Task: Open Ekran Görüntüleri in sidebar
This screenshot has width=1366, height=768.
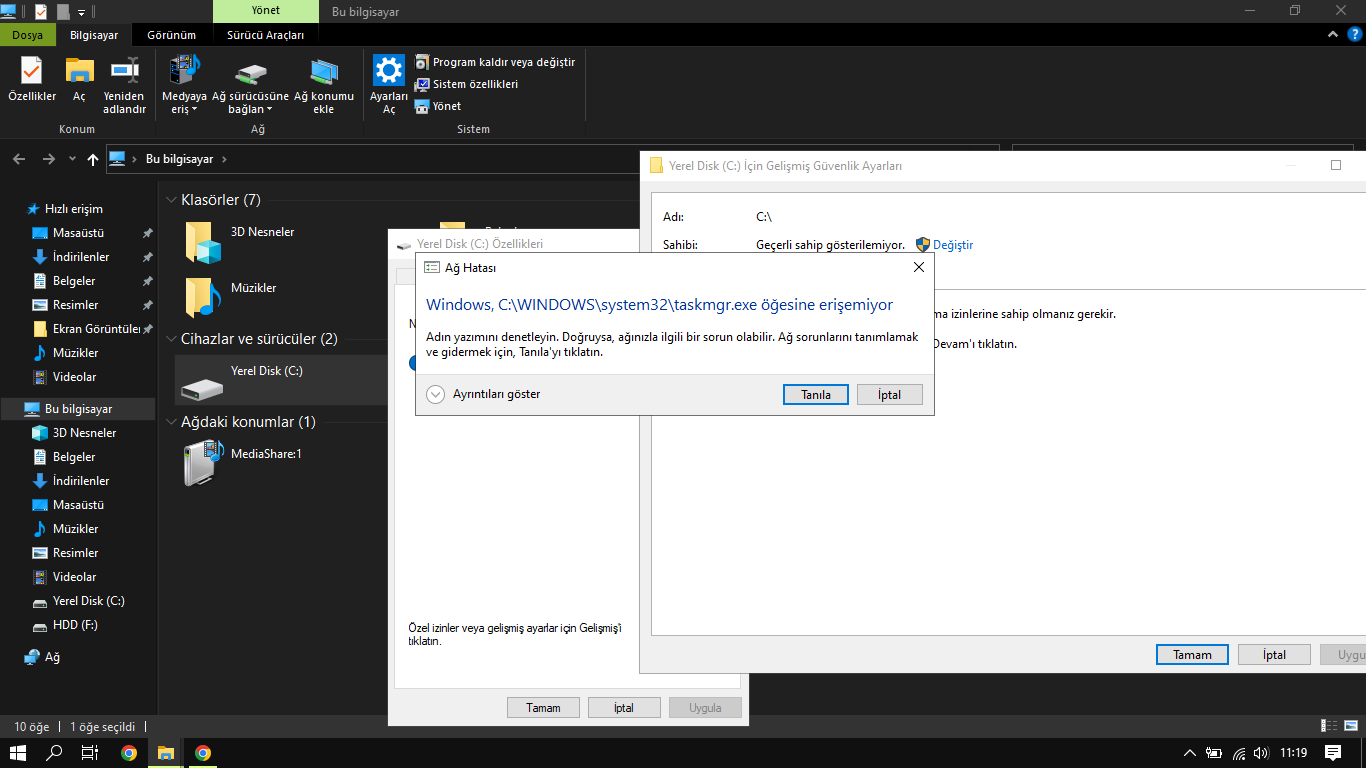Action: point(95,329)
